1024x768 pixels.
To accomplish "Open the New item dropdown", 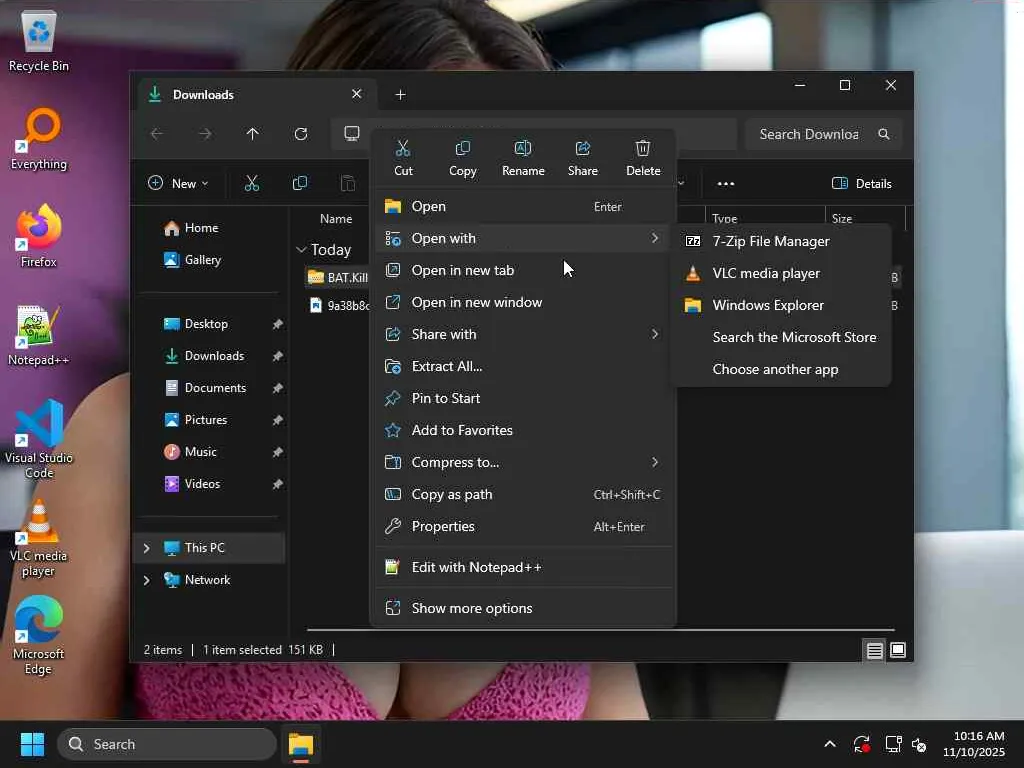I will tap(178, 183).
